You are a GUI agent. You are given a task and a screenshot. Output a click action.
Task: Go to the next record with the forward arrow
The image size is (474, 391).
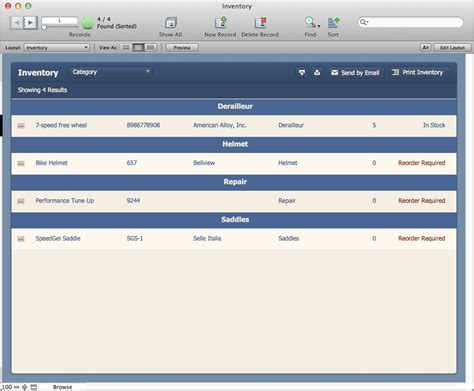pos(31,23)
